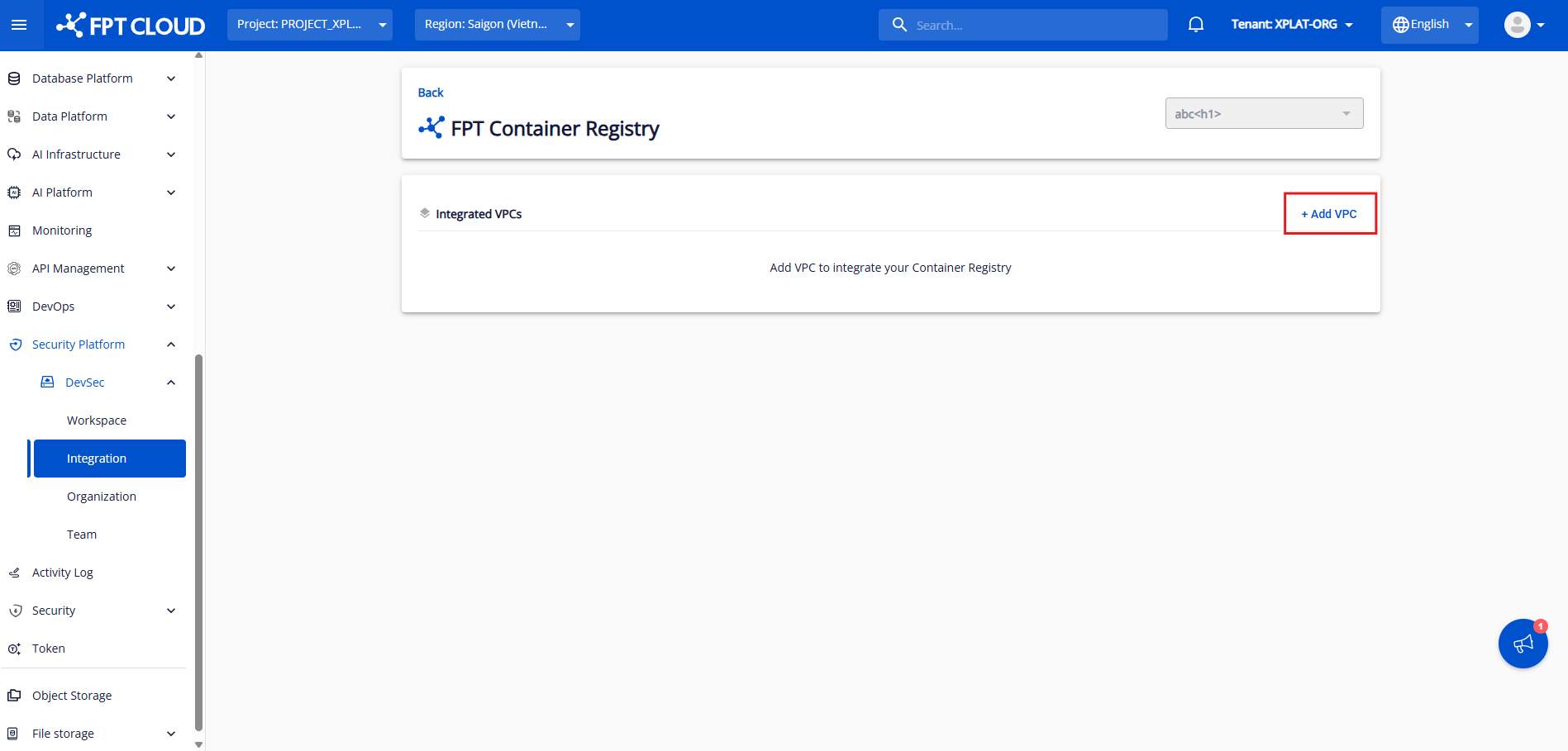
Task: Change language from English dropdown
Action: pos(1429,25)
